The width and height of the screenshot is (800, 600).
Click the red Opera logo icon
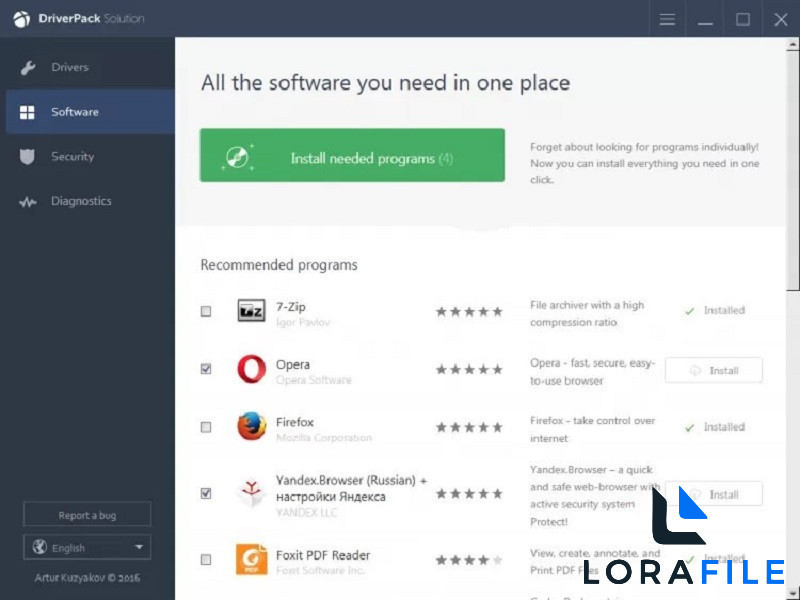[252, 369]
